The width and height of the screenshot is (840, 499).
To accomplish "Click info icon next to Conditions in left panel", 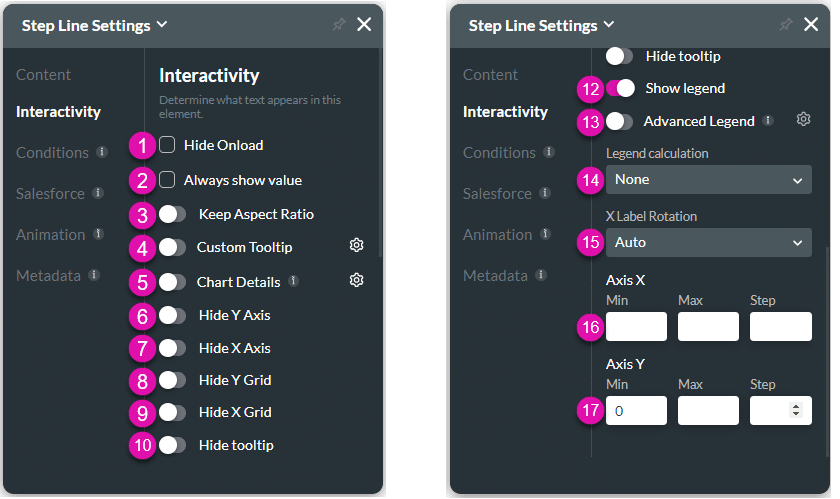I will (x=102, y=153).
